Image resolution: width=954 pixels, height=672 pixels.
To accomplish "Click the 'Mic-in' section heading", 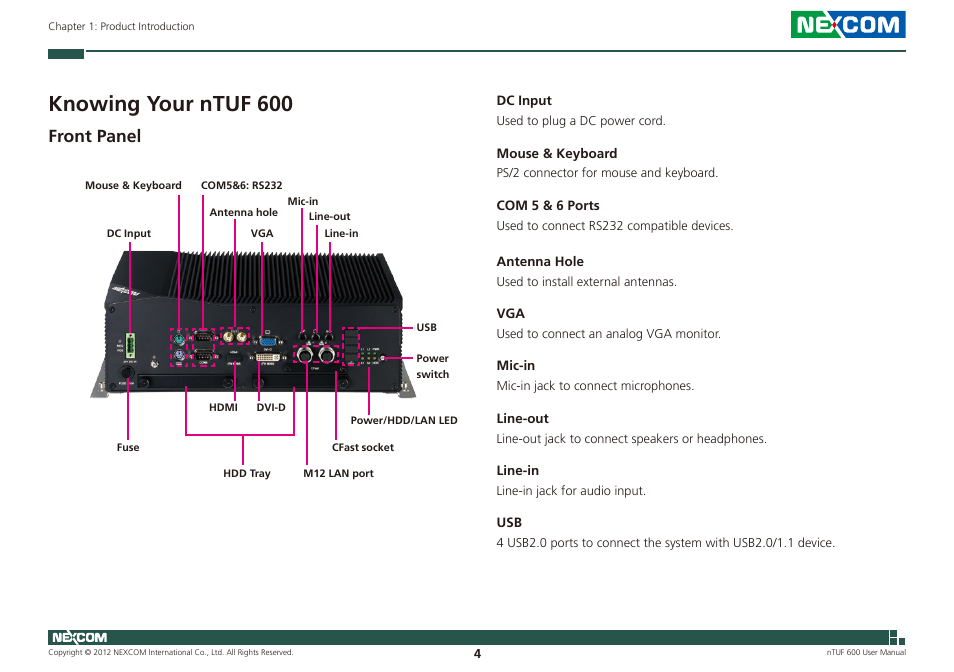I will [516, 366].
